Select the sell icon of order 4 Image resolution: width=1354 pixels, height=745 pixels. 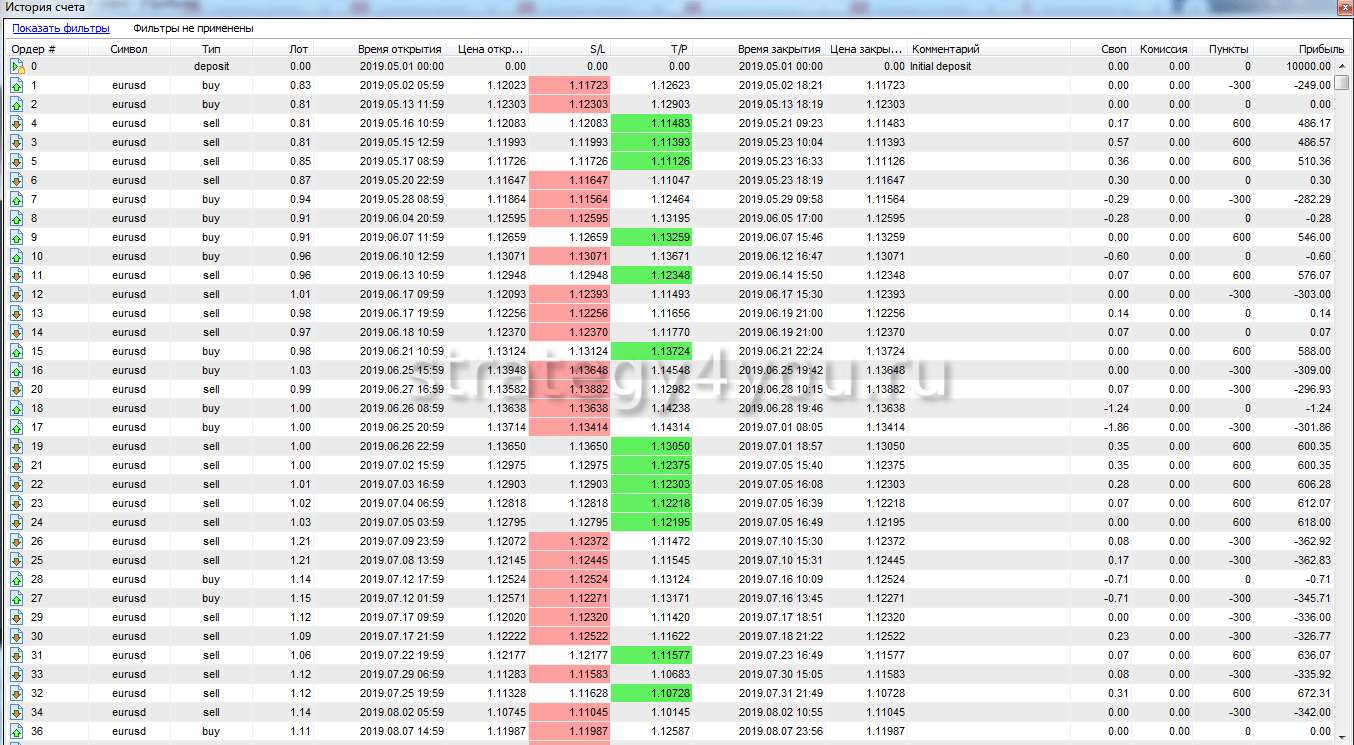point(17,124)
